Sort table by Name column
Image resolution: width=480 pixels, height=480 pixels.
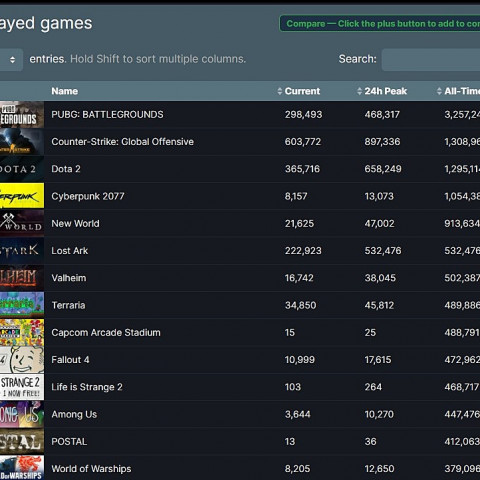[x=65, y=91]
